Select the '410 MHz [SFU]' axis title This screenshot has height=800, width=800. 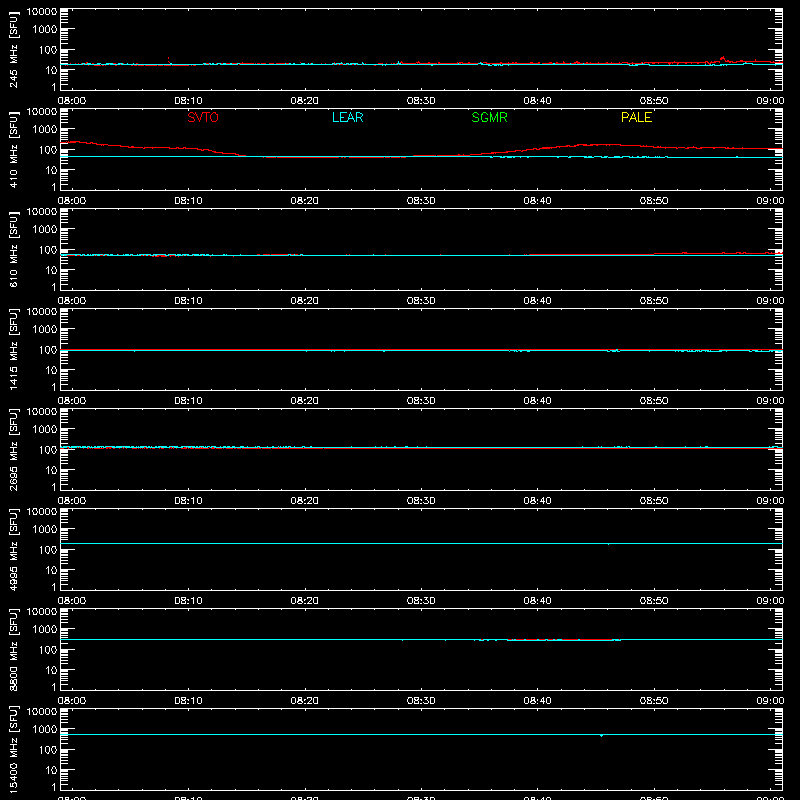coord(14,150)
